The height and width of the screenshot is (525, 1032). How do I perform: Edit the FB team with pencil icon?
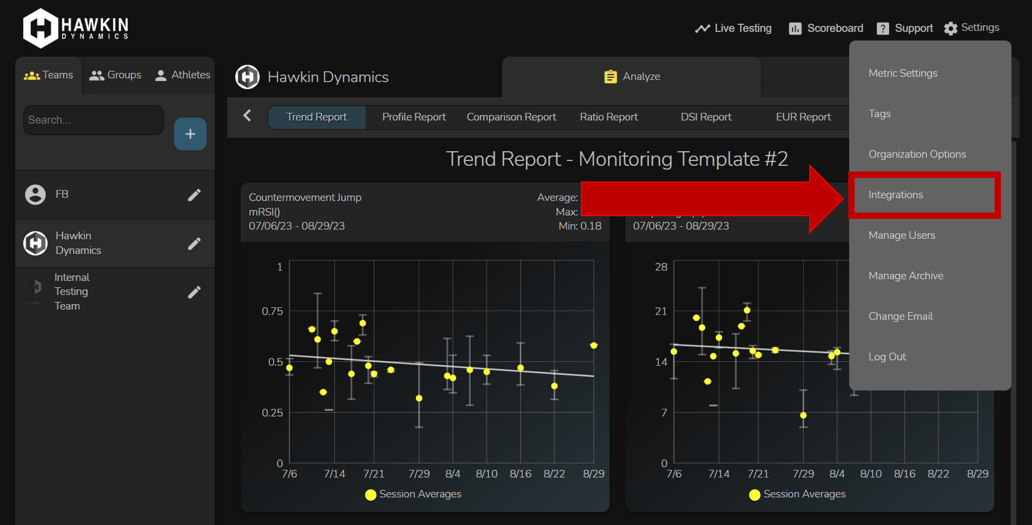tap(194, 195)
